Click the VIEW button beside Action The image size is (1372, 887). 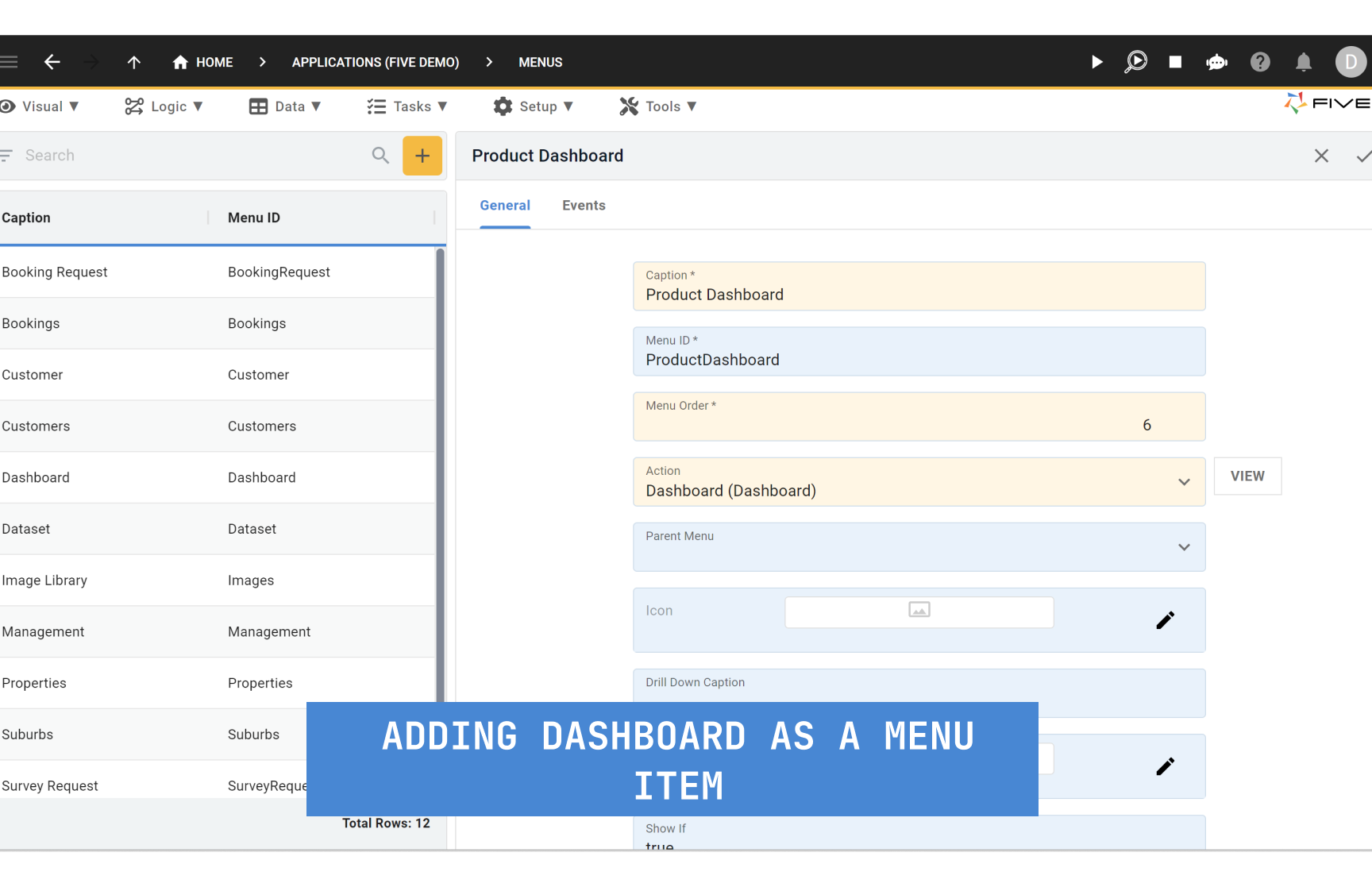coord(1247,476)
